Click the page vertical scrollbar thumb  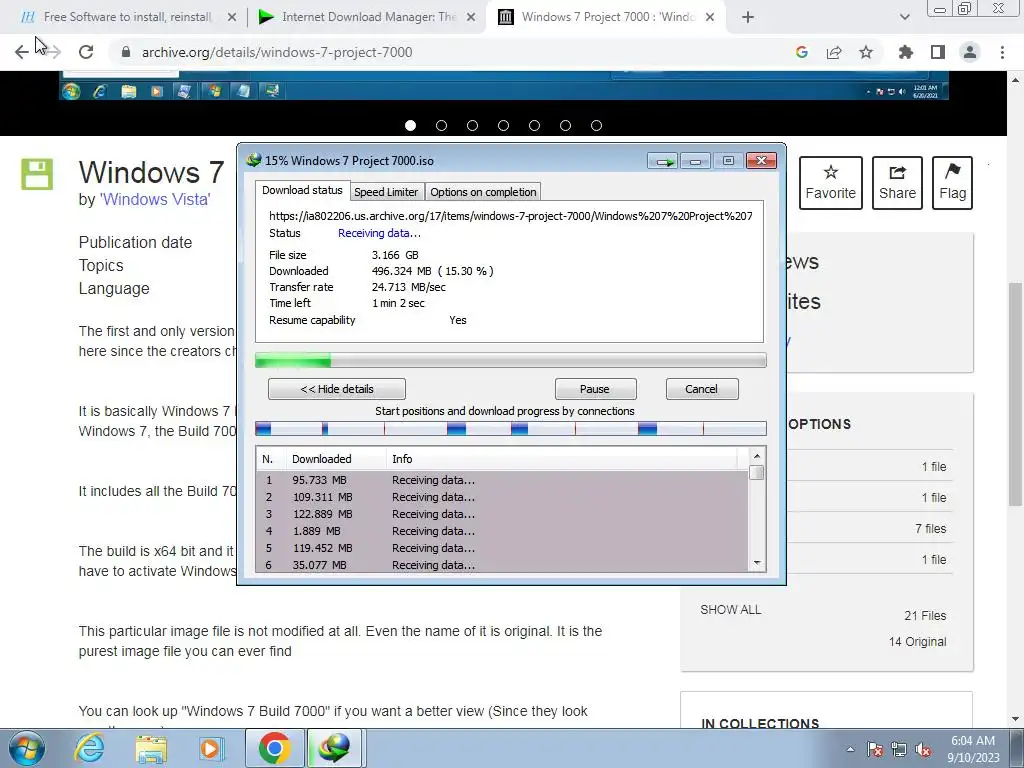click(1016, 394)
